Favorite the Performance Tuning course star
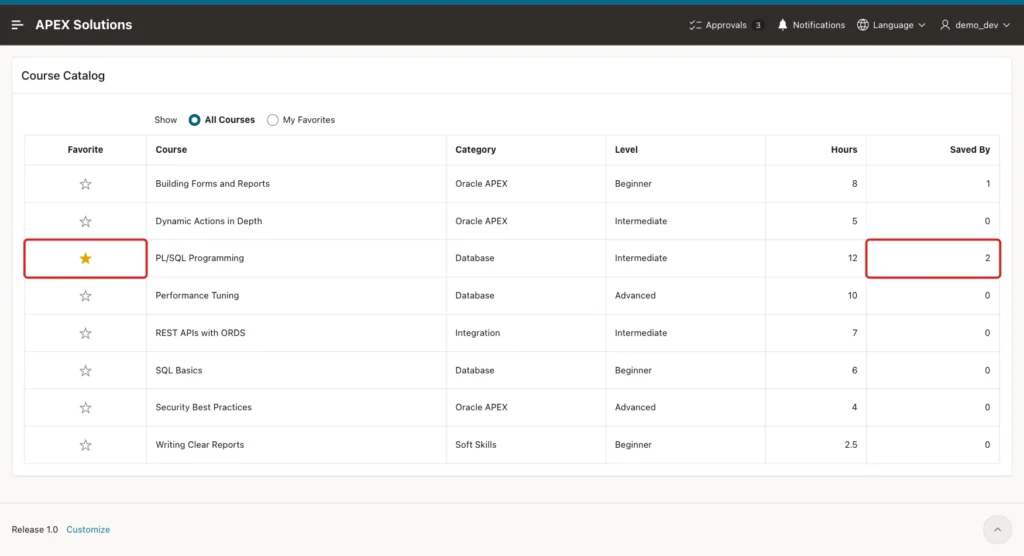The image size is (1024, 556). tap(86, 296)
